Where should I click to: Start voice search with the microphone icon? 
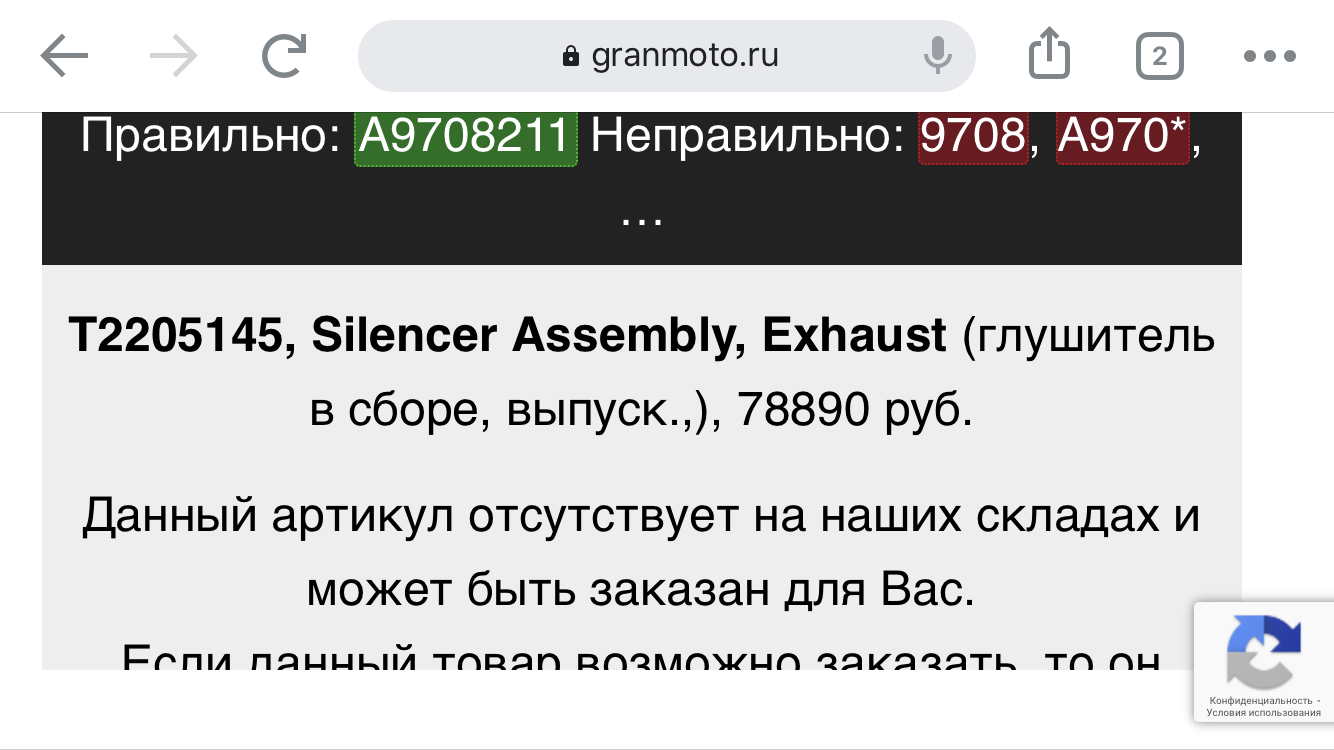click(937, 56)
